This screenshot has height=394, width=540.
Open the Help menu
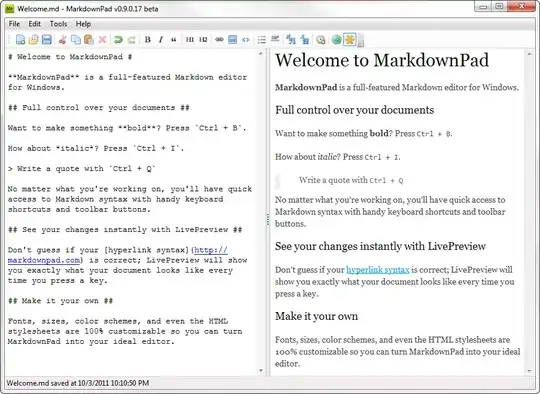pos(83,24)
